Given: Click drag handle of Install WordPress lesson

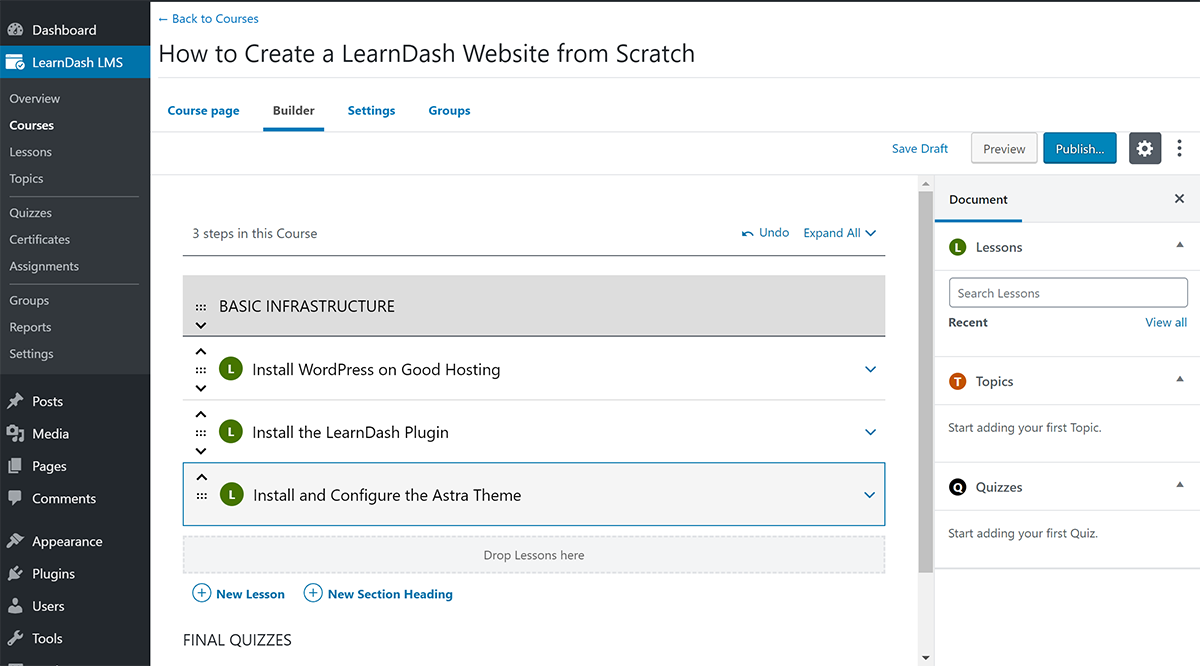Looking at the screenshot, I should pyautogui.click(x=201, y=370).
